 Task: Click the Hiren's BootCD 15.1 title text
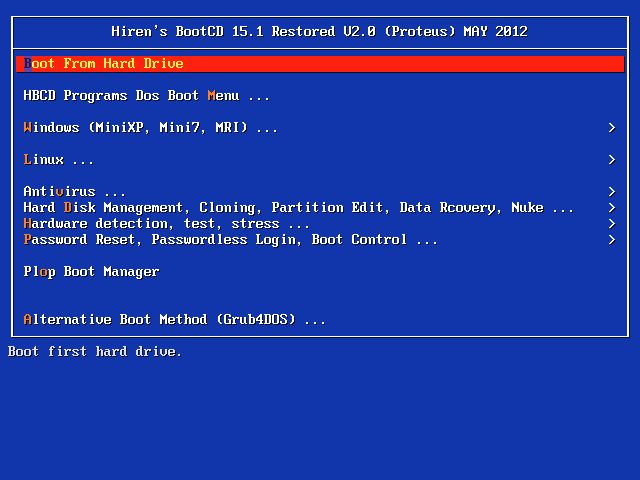320,31
